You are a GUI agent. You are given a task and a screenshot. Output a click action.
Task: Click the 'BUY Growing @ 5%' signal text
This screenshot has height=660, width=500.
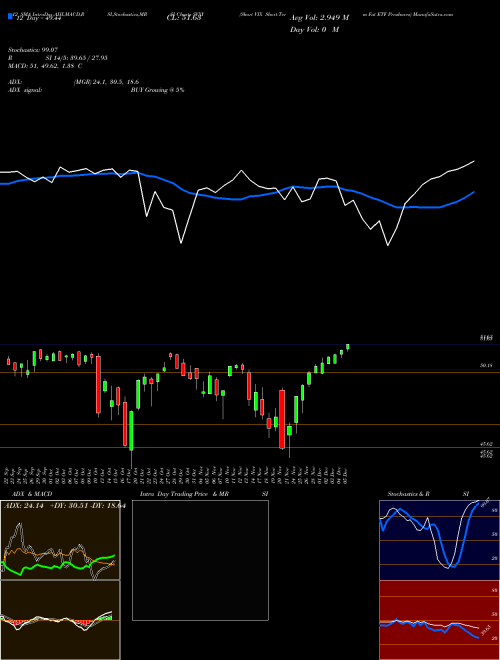(157, 90)
